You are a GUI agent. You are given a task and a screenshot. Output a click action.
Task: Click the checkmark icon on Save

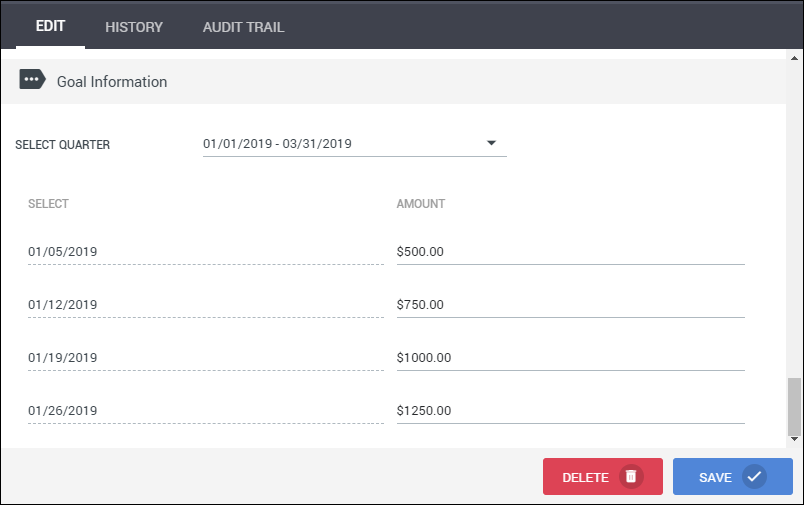[754, 477]
